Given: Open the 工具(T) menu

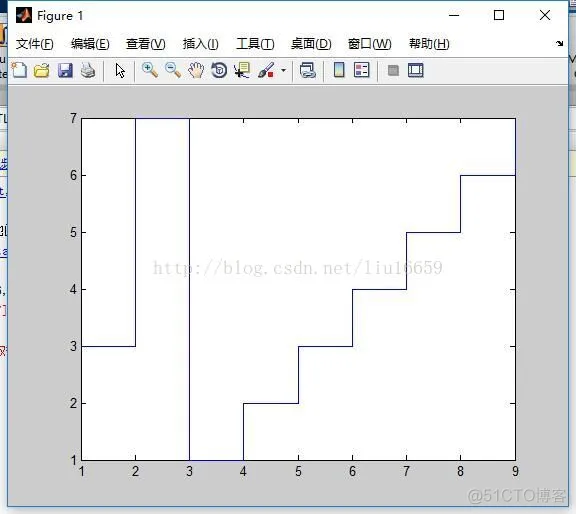Looking at the screenshot, I should pos(255,44).
